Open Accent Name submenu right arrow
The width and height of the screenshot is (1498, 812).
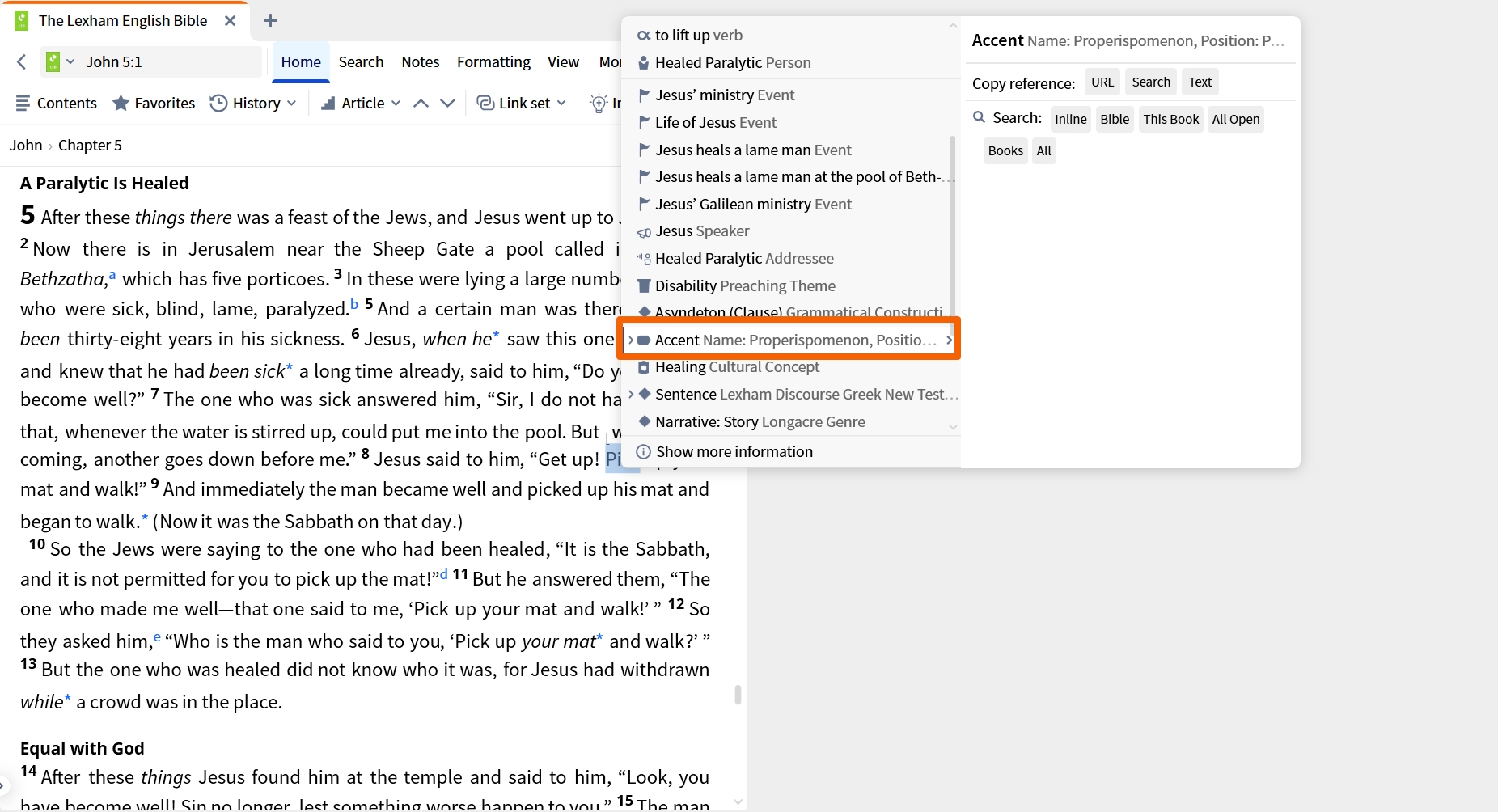949,340
